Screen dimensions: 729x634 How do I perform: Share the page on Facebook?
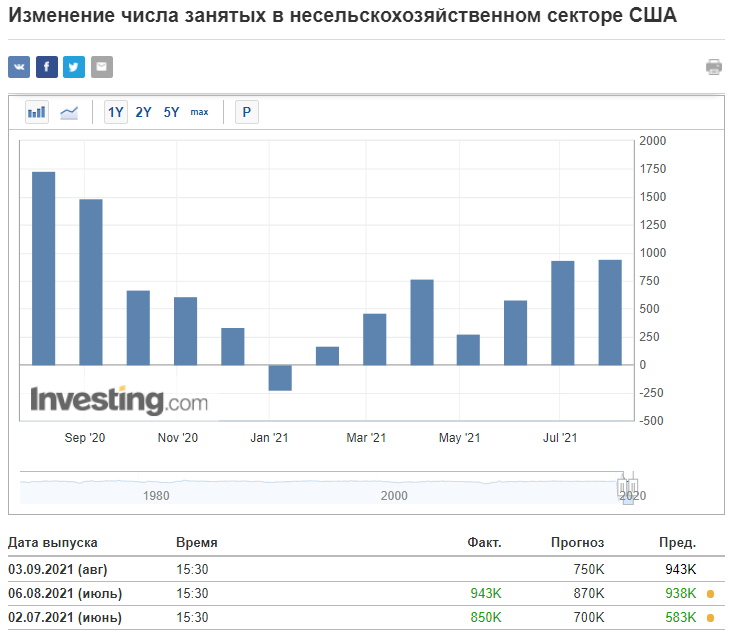pyautogui.click(x=46, y=67)
